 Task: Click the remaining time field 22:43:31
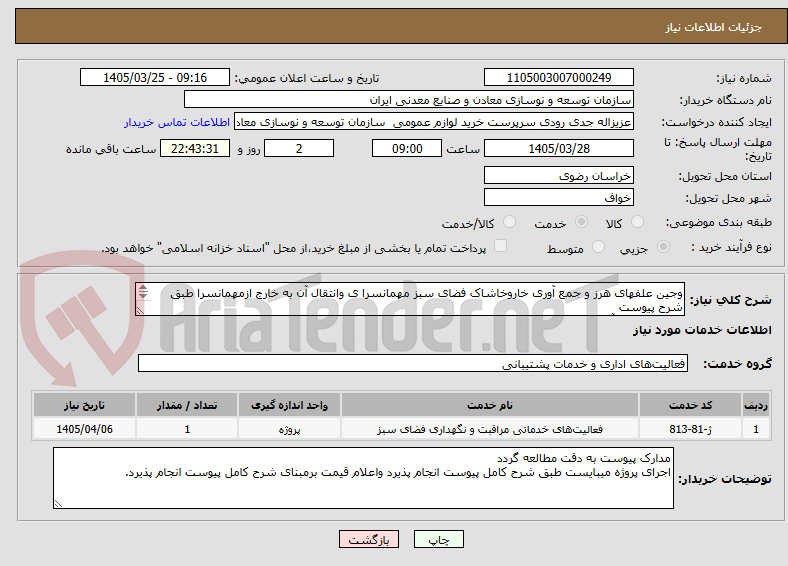pyautogui.click(x=195, y=148)
